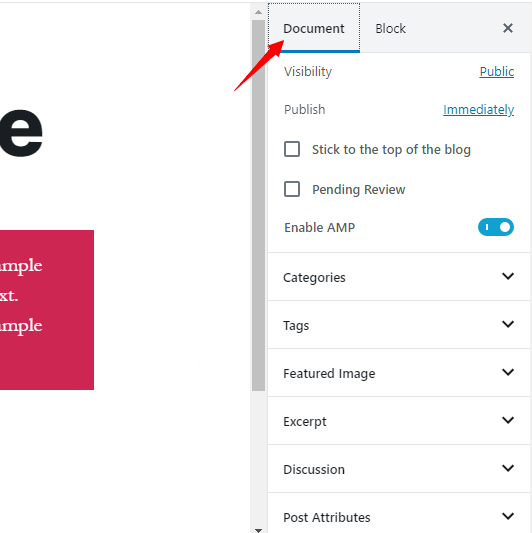The height and width of the screenshot is (533, 532).
Task: Expand the Discussion panel
Action: pyautogui.click(x=399, y=469)
